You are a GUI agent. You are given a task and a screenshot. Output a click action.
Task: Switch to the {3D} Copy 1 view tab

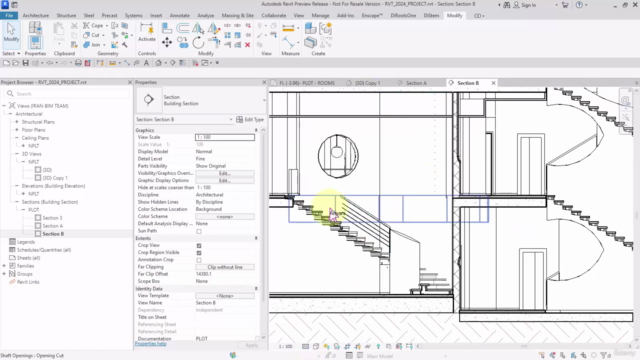tap(367, 83)
